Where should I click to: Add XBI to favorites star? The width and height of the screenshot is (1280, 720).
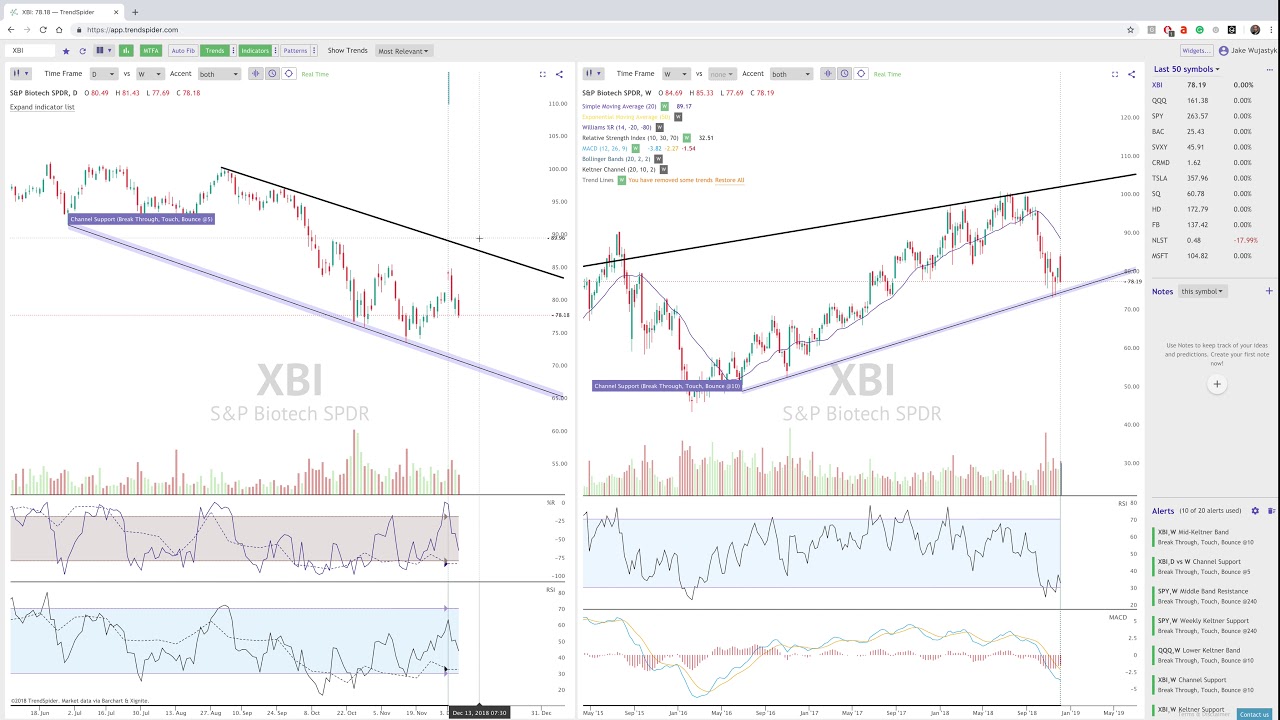pos(66,51)
